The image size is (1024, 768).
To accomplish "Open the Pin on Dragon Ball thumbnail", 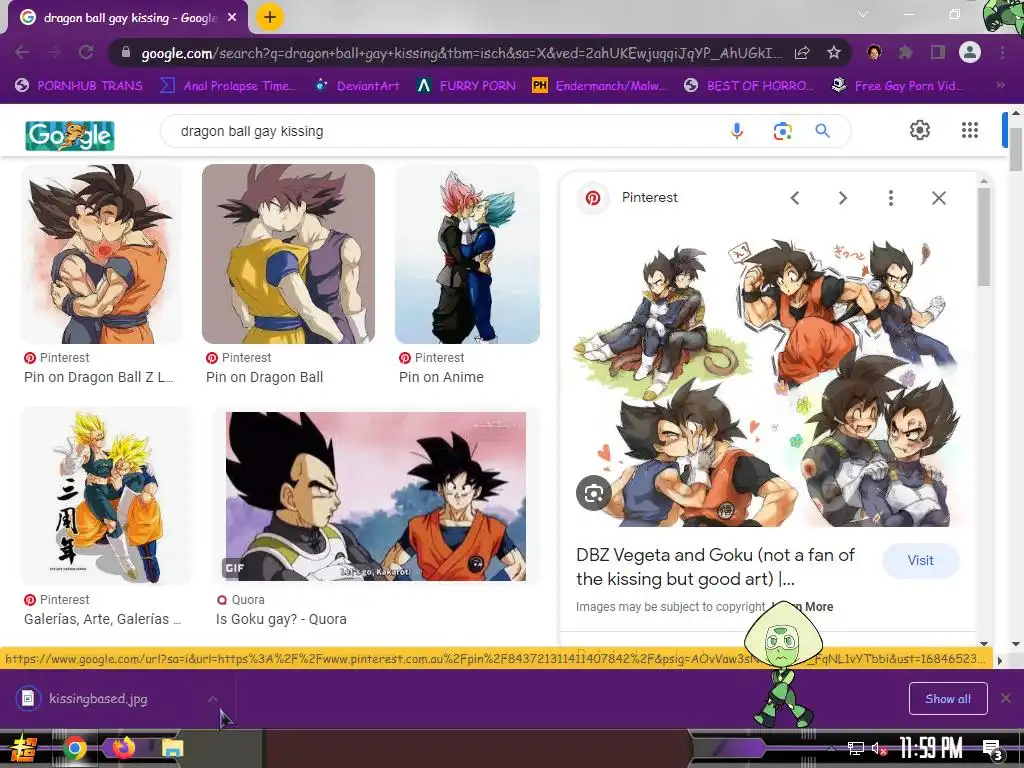I will click(x=288, y=253).
